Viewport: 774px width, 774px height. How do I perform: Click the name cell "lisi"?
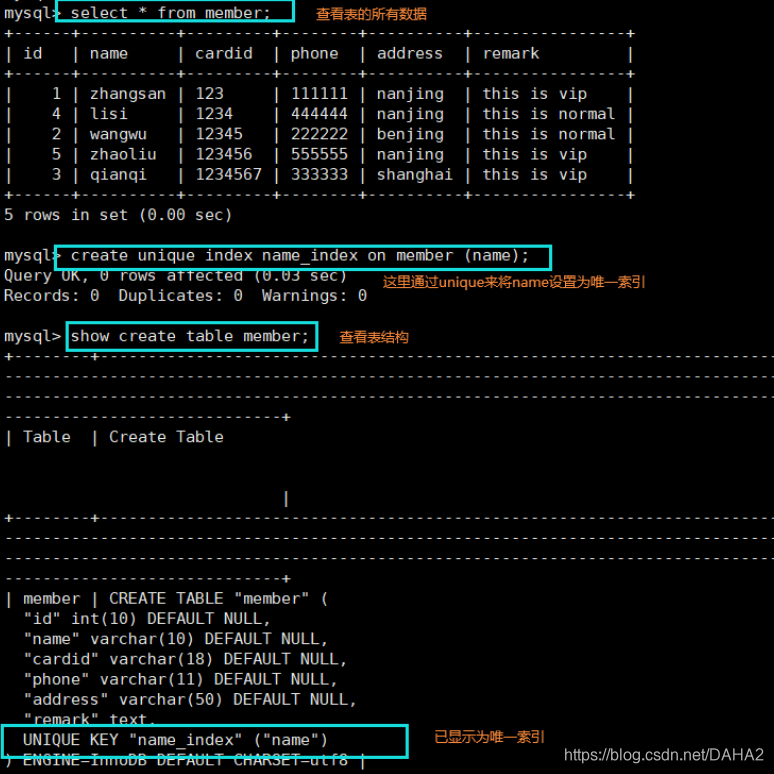(x=109, y=114)
